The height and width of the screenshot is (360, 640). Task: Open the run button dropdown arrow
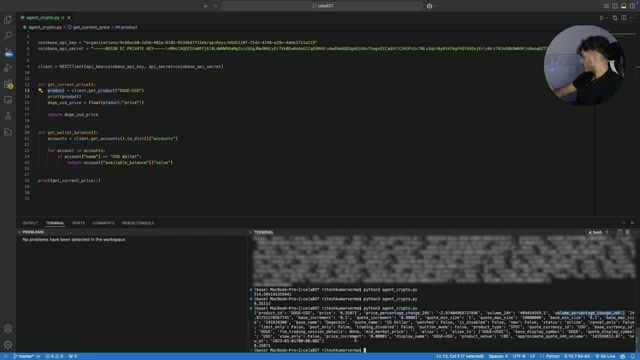(x=607, y=18)
